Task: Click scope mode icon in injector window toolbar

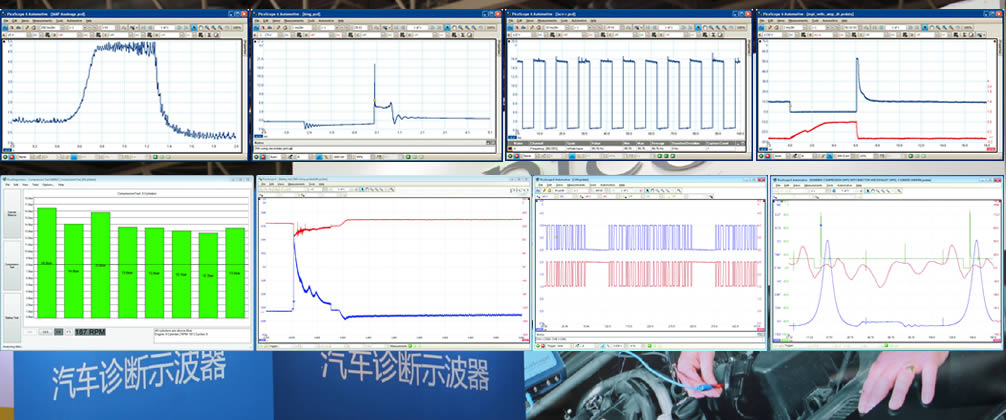Action: click(255, 26)
